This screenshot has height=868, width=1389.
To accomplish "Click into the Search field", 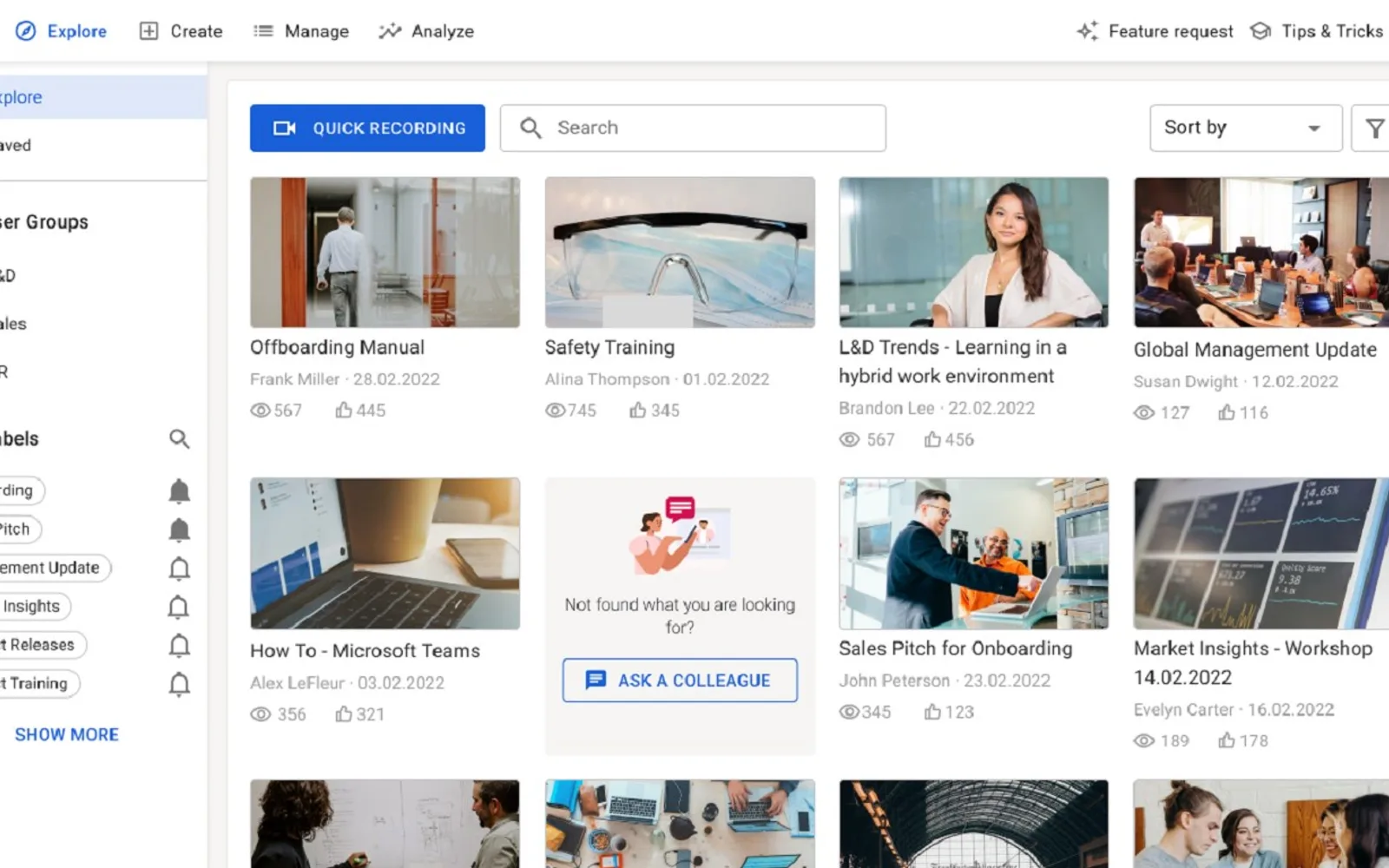I will tap(693, 128).
